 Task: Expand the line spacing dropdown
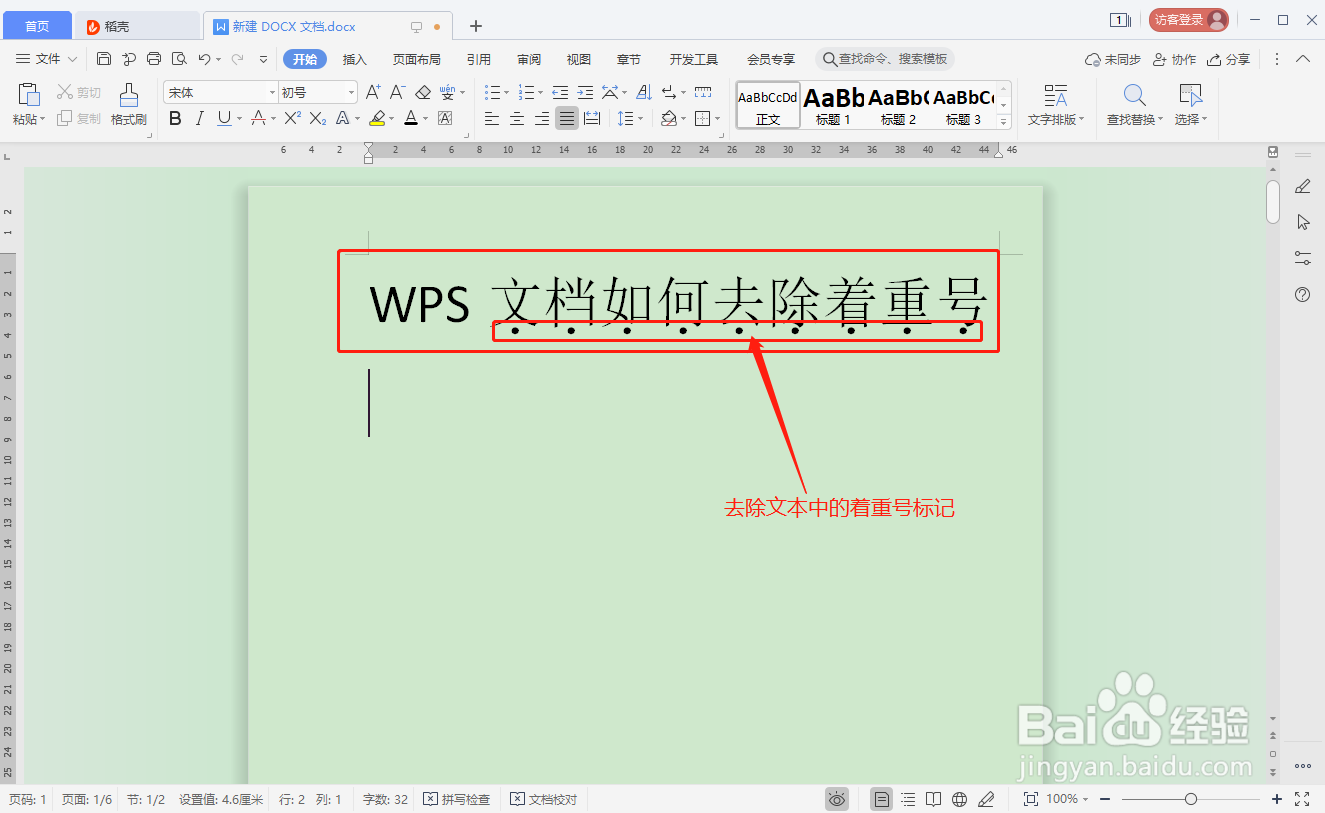click(641, 120)
